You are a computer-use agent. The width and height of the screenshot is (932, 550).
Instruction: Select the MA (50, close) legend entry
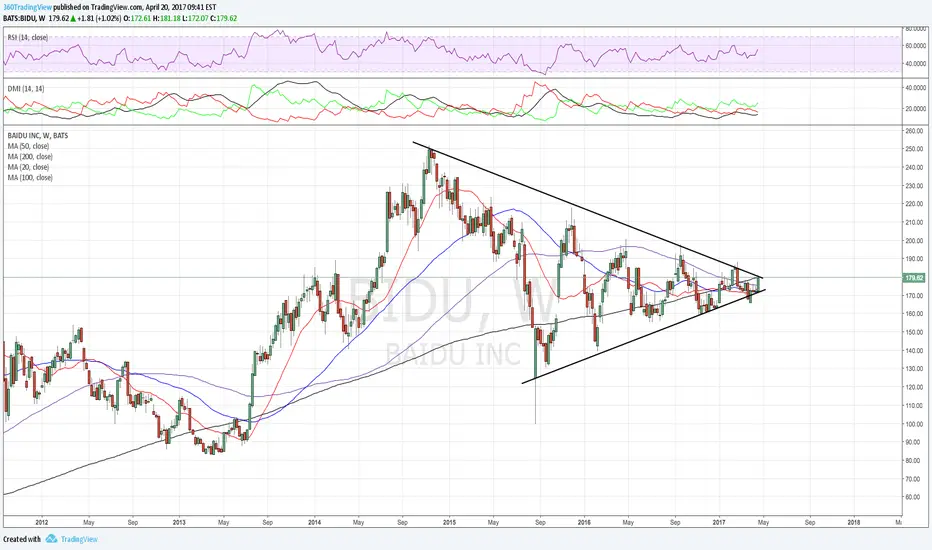pyautogui.click(x=28, y=146)
